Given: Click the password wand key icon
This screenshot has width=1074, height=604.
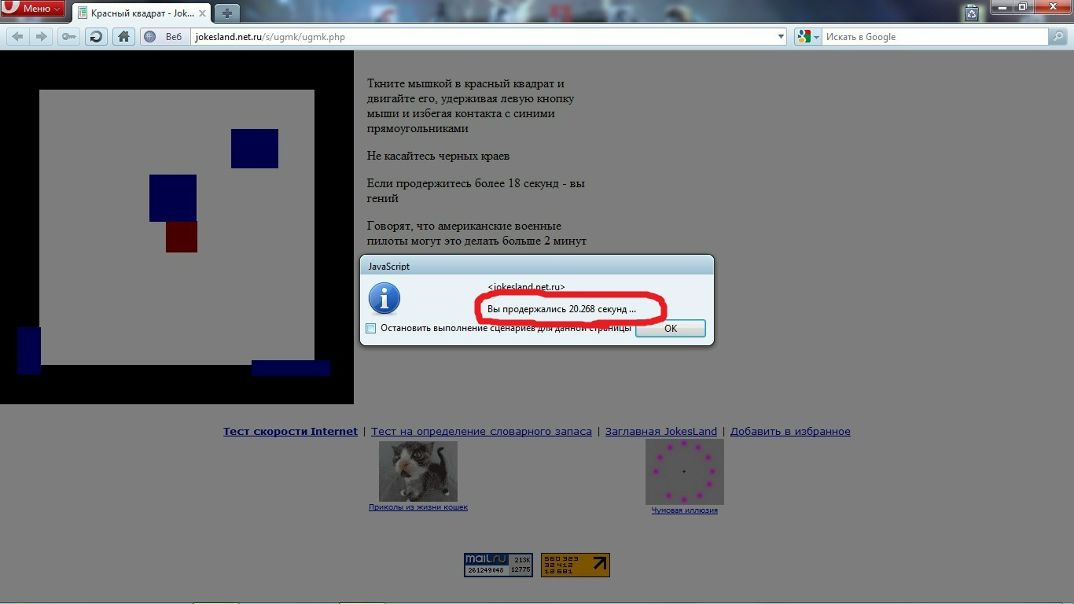Looking at the screenshot, I should (68, 37).
